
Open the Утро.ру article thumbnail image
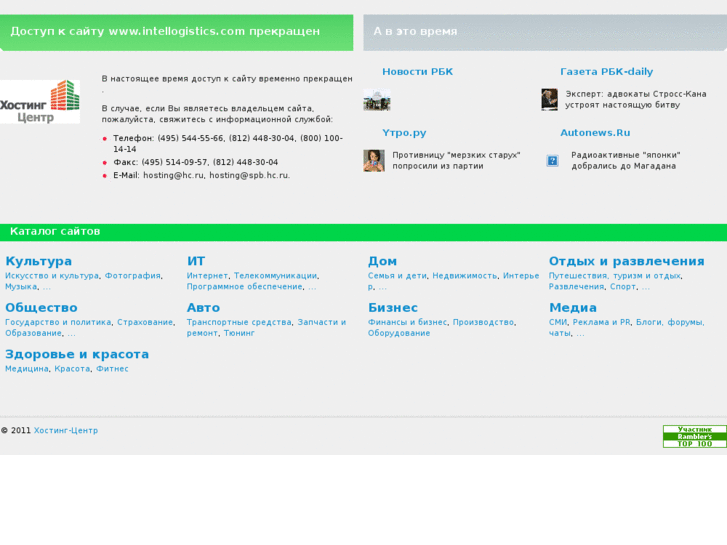pos(374,160)
